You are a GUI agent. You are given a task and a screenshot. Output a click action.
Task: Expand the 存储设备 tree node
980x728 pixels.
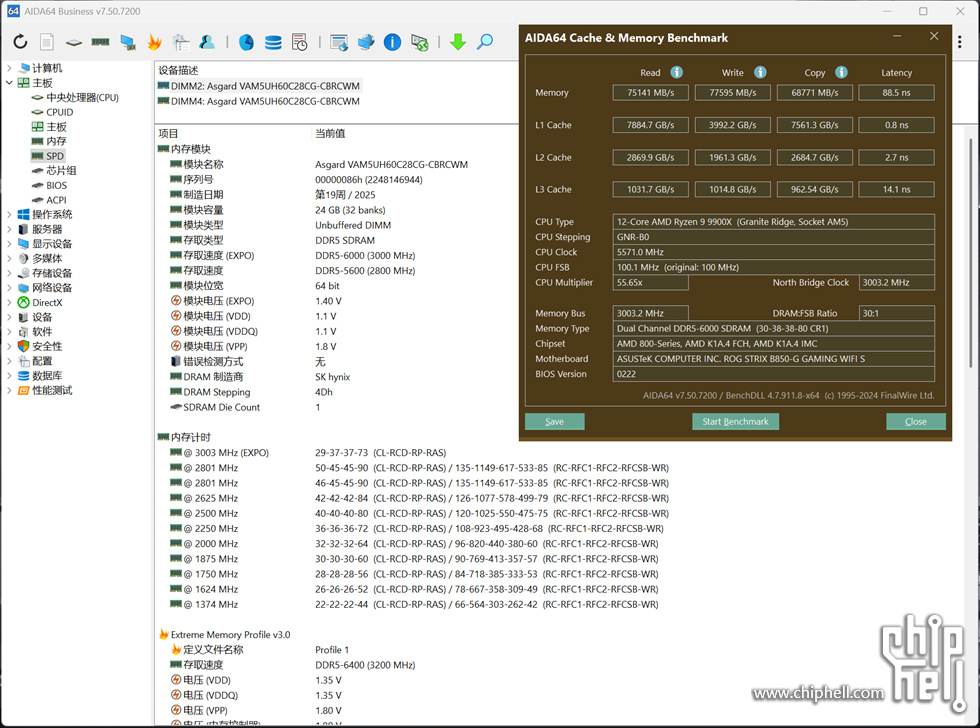[9, 273]
